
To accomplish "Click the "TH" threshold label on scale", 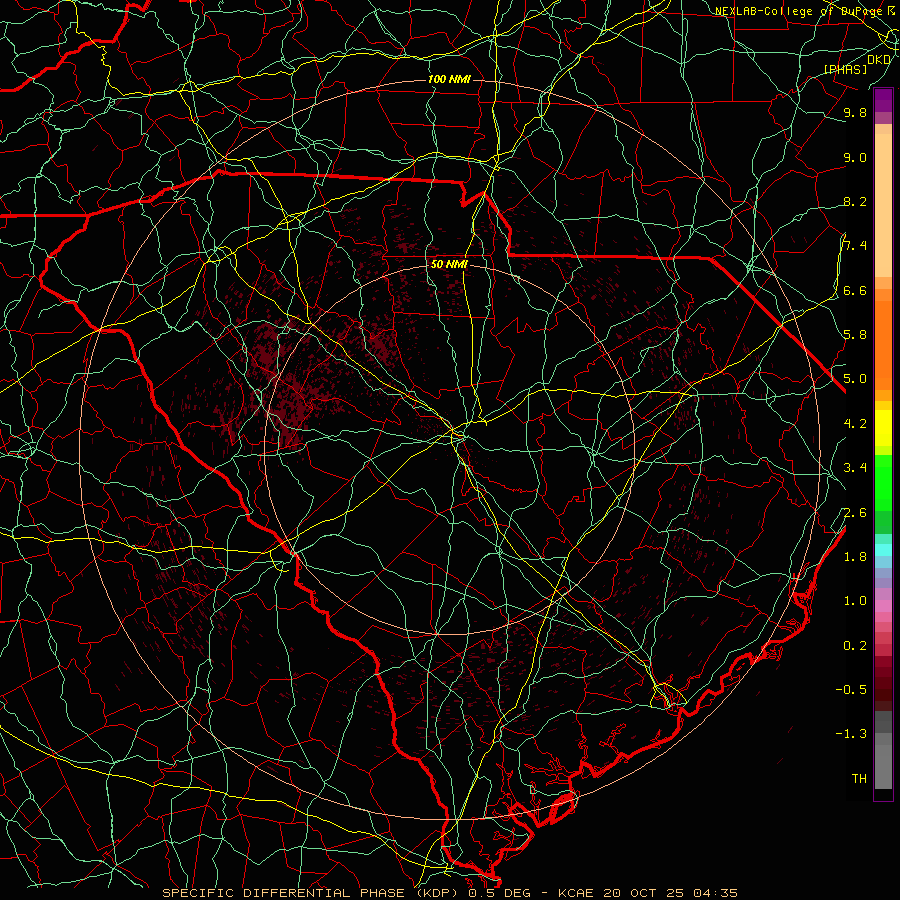I will 859,779.
